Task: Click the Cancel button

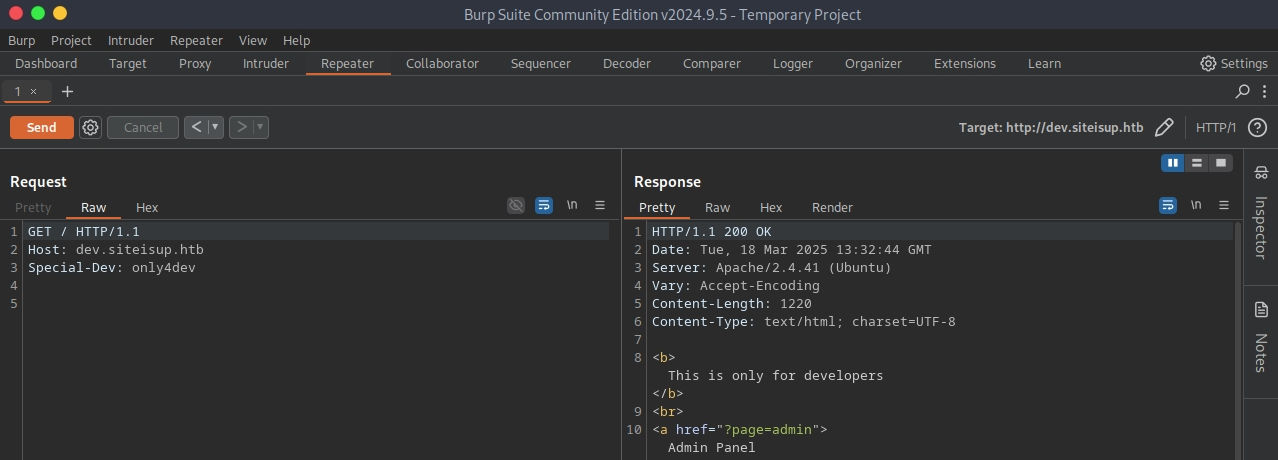Action: (x=143, y=127)
